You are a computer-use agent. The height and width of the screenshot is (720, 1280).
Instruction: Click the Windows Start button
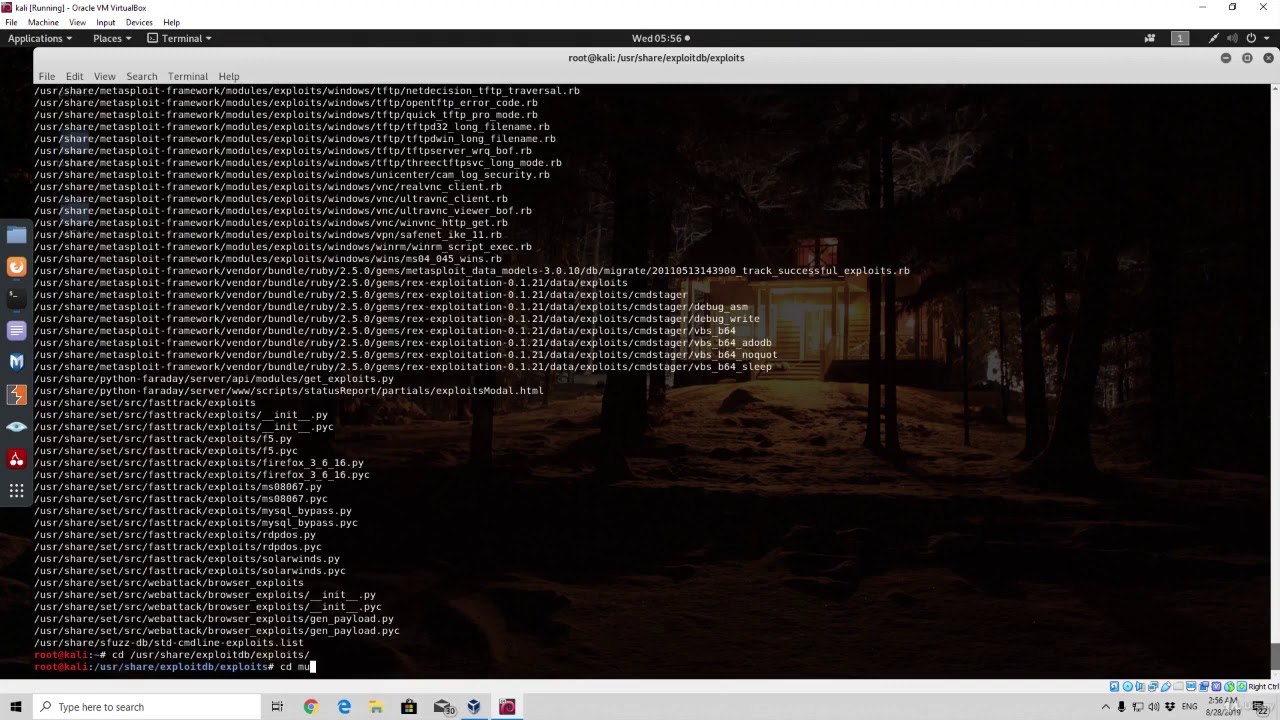pyautogui.click(x=15, y=707)
